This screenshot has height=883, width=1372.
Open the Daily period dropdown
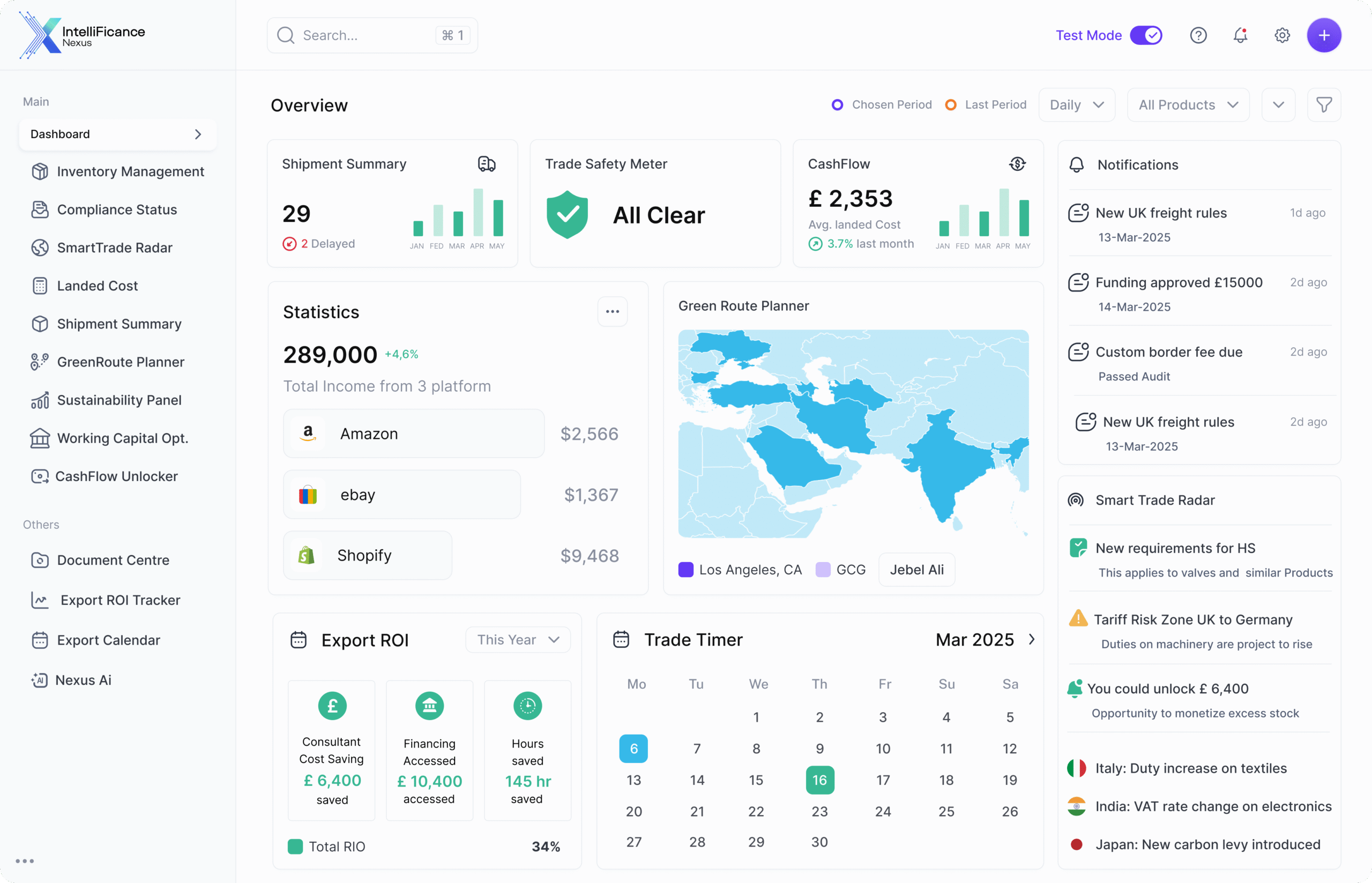[x=1076, y=105]
